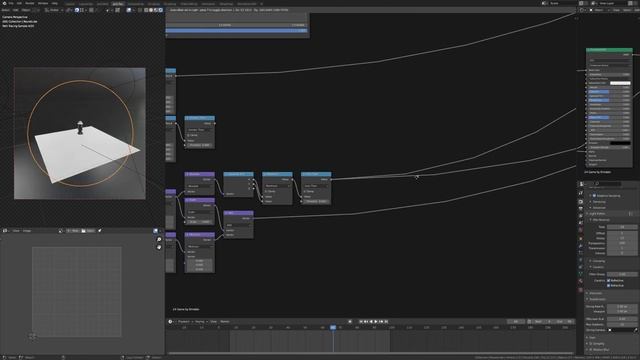Open Particles properties tab

pyautogui.click(x=581, y=253)
